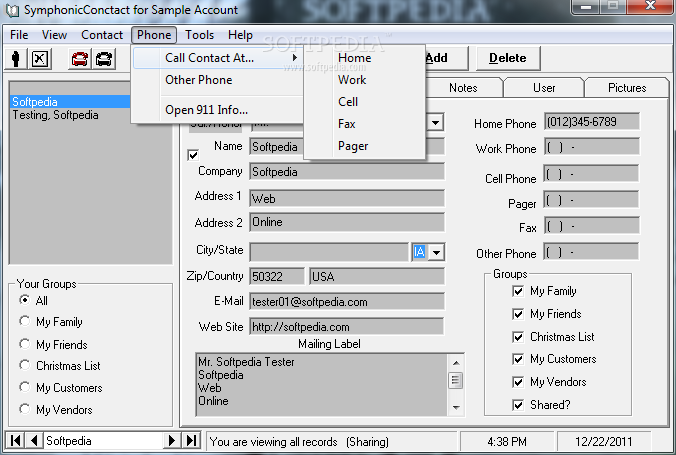The height and width of the screenshot is (455, 676).
Task: Click the Address 2 field containing Online
Action: point(347,222)
